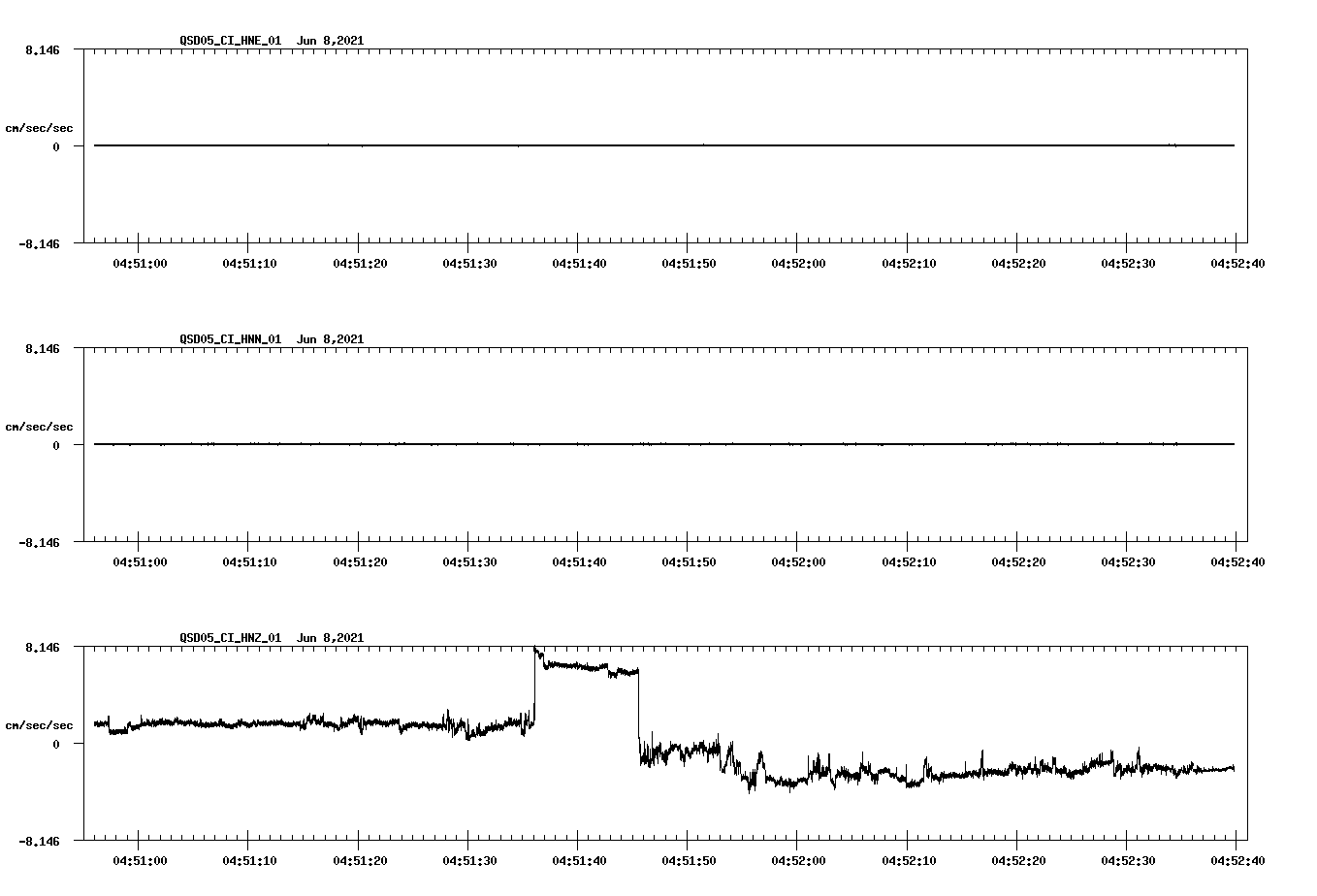Click 04:51:30 time label under HNN plot

point(469,561)
